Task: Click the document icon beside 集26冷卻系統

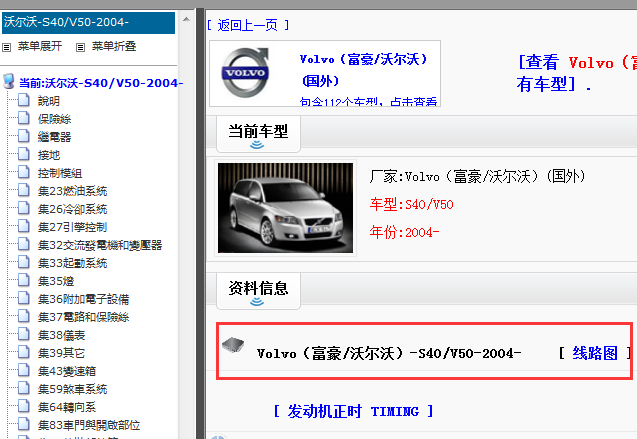Action: click(24, 208)
